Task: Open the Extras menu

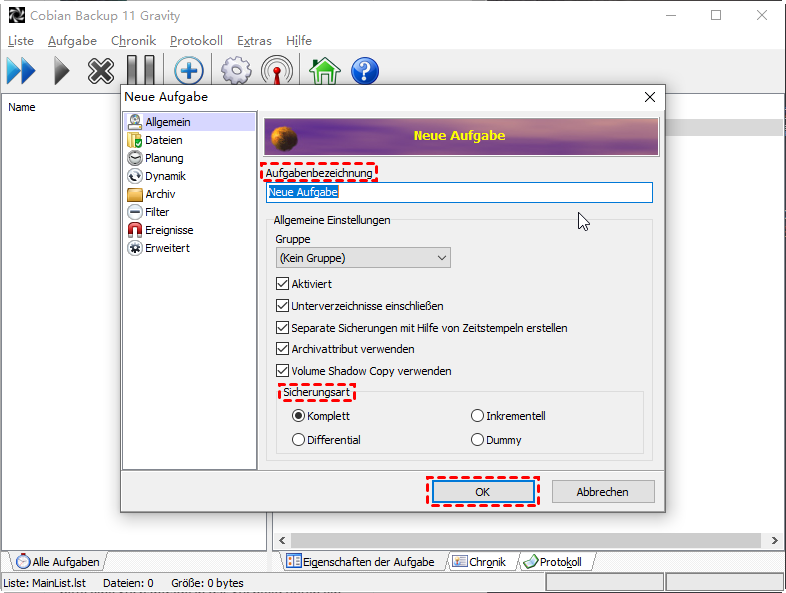Action: [x=254, y=41]
